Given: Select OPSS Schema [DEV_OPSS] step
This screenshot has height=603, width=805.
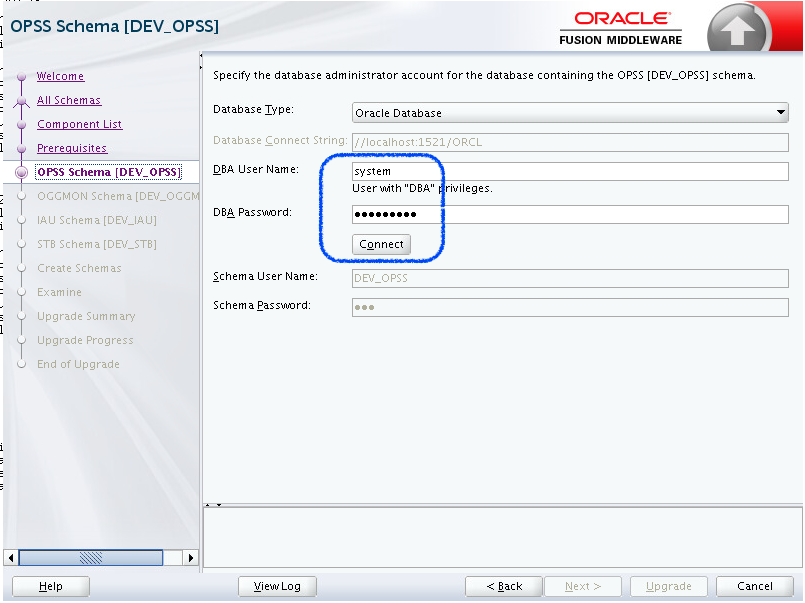Looking at the screenshot, I should pyautogui.click(x=109, y=172).
